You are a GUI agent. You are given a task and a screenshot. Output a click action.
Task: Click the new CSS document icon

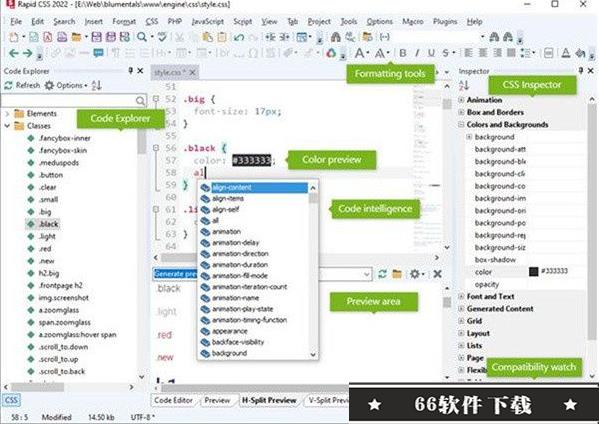(34, 37)
